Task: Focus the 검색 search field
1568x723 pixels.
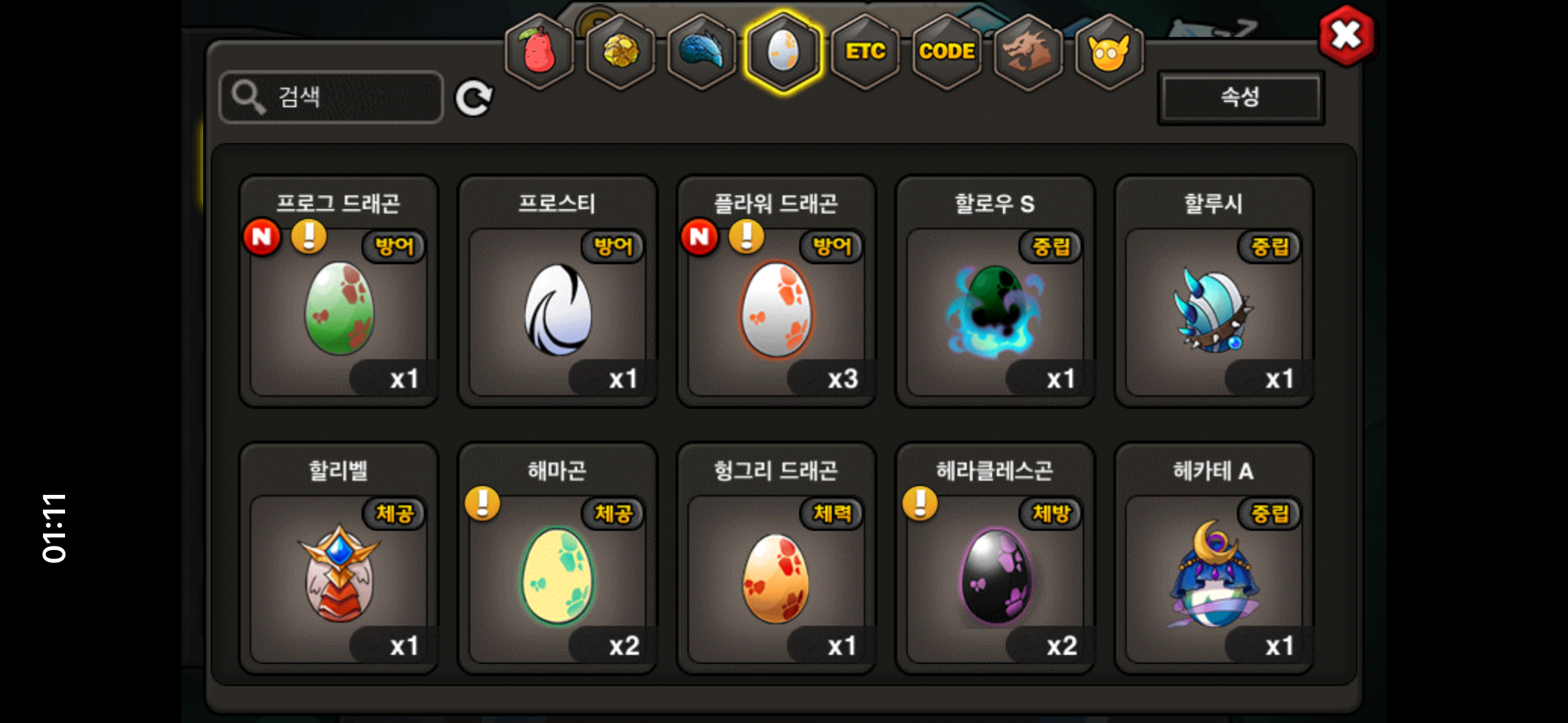Action: pos(331,97)
